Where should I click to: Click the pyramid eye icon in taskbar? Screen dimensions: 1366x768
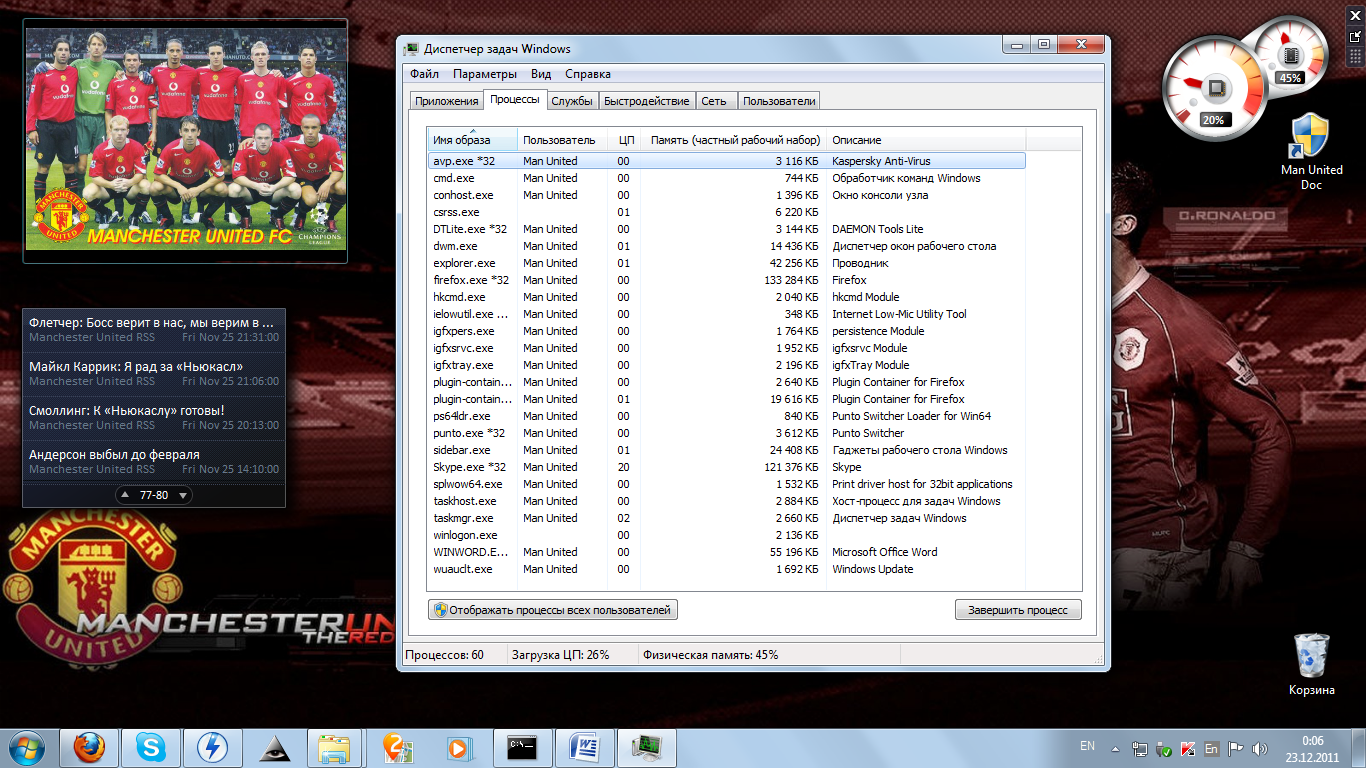click(x=274, y=748)
